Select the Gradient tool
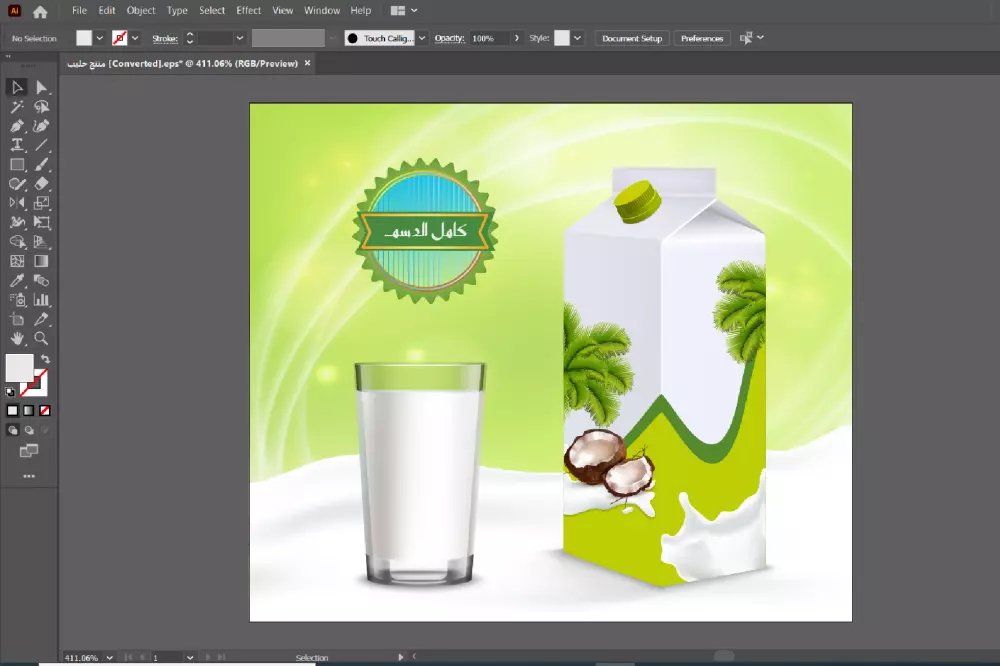 click(x=43, y=260)
